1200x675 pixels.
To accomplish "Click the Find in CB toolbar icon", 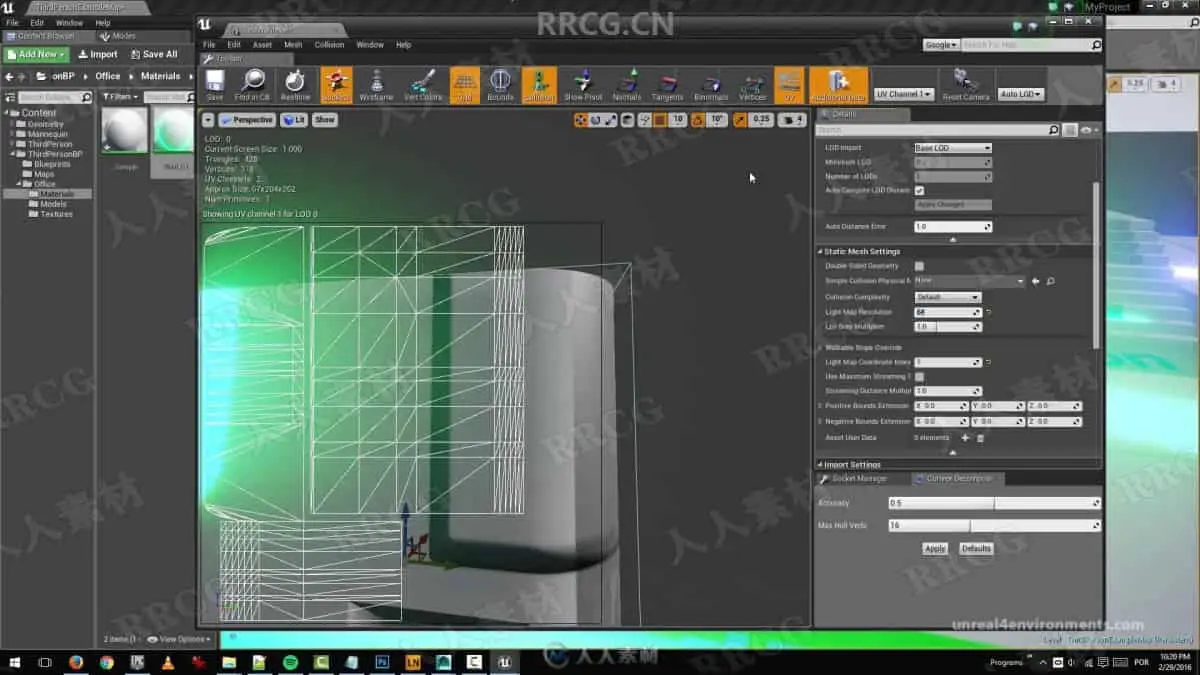I will 252,84.
